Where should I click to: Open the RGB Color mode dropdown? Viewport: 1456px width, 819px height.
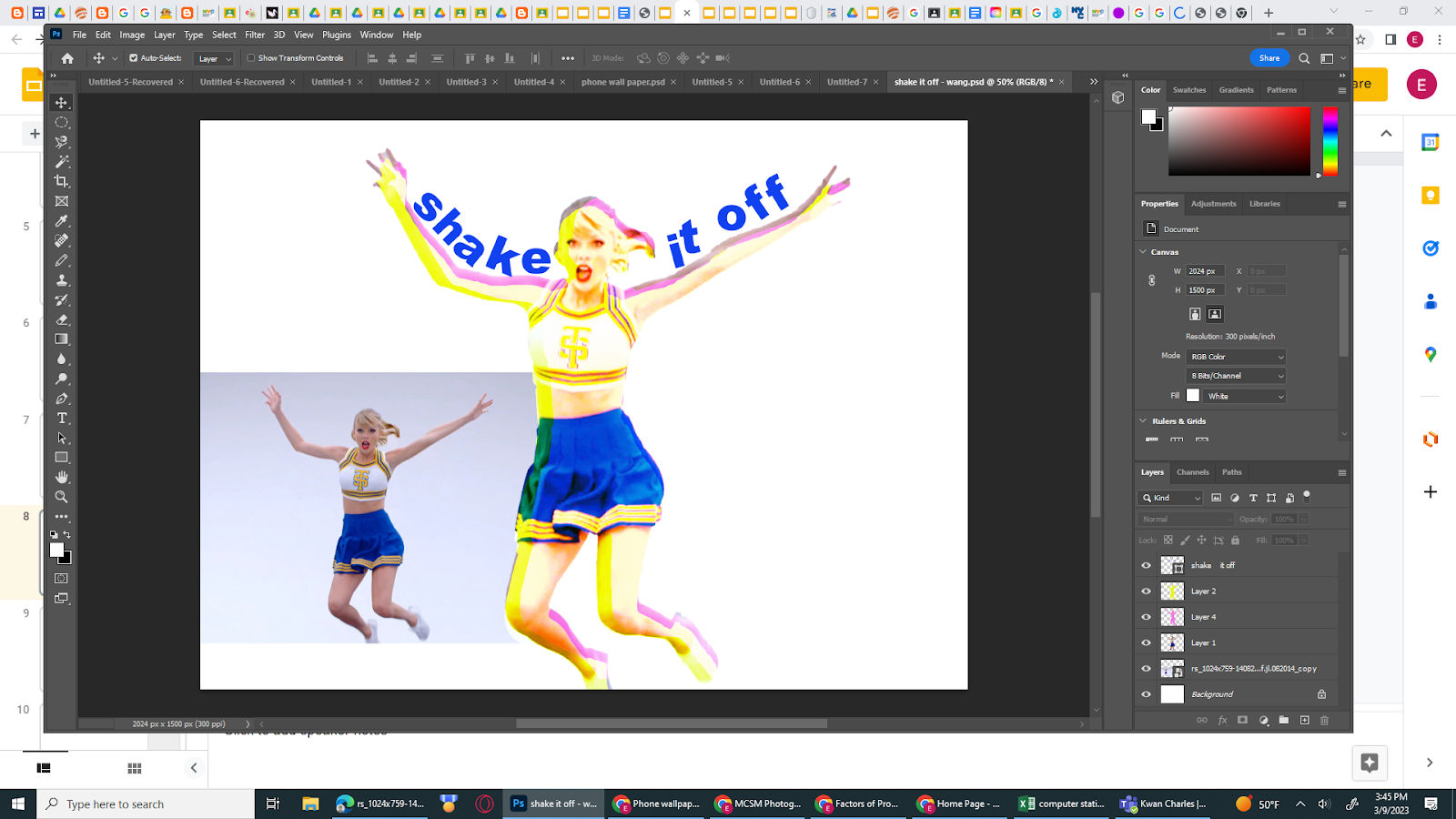[x=1236, y=357]
